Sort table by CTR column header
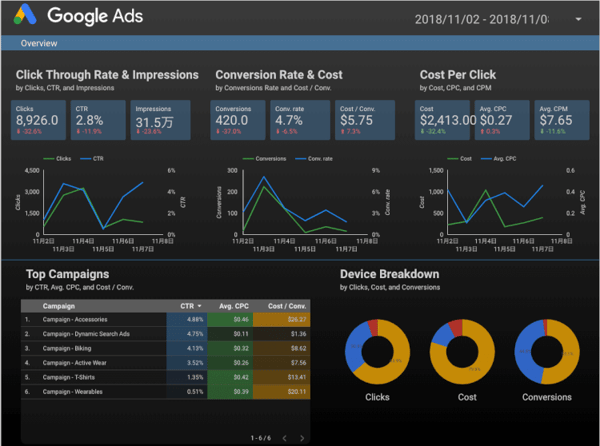The height and width of the screenshot is (446, 600). tap(191, 306)
